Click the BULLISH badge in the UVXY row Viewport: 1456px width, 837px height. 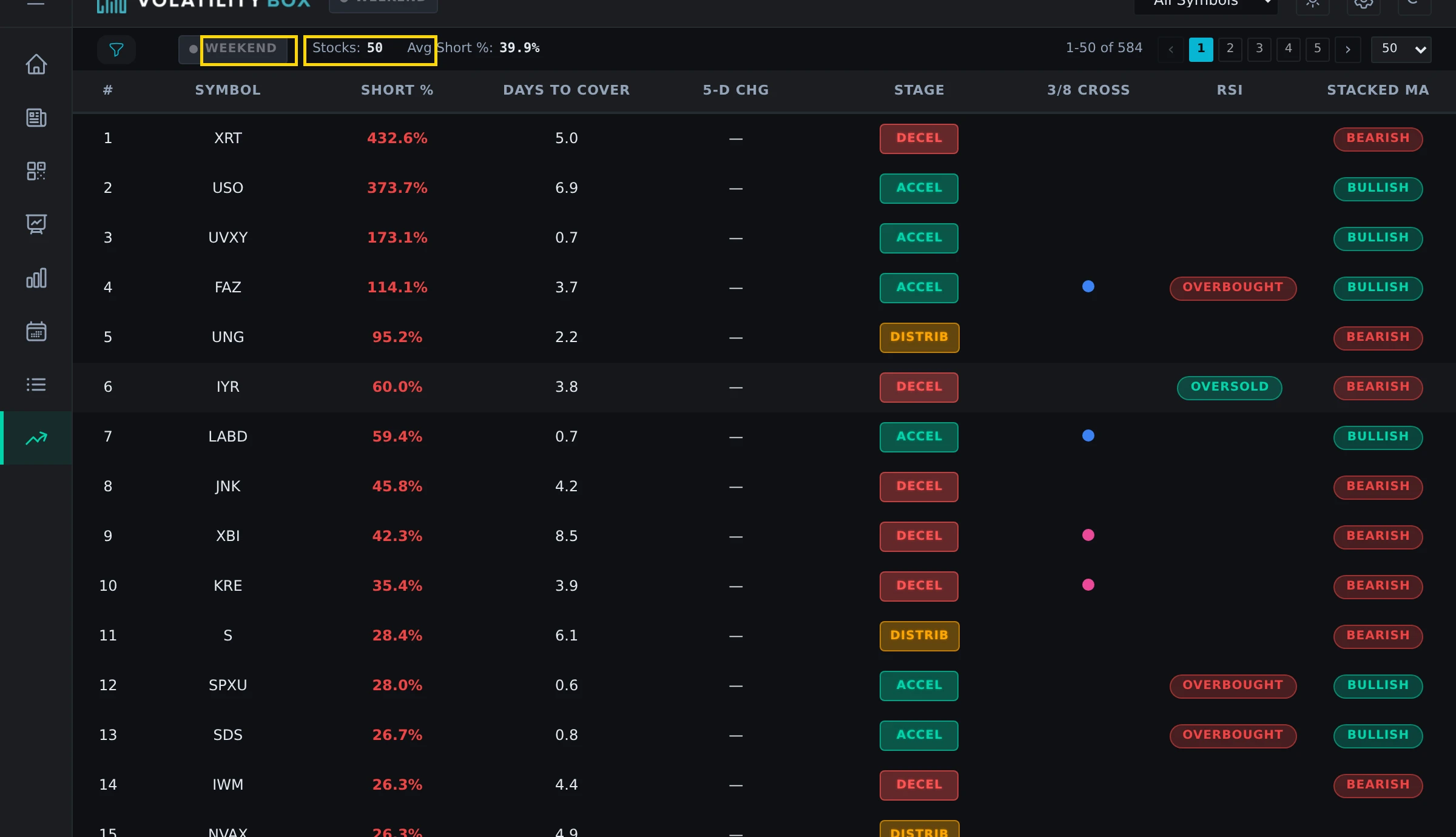(1378, 238)
